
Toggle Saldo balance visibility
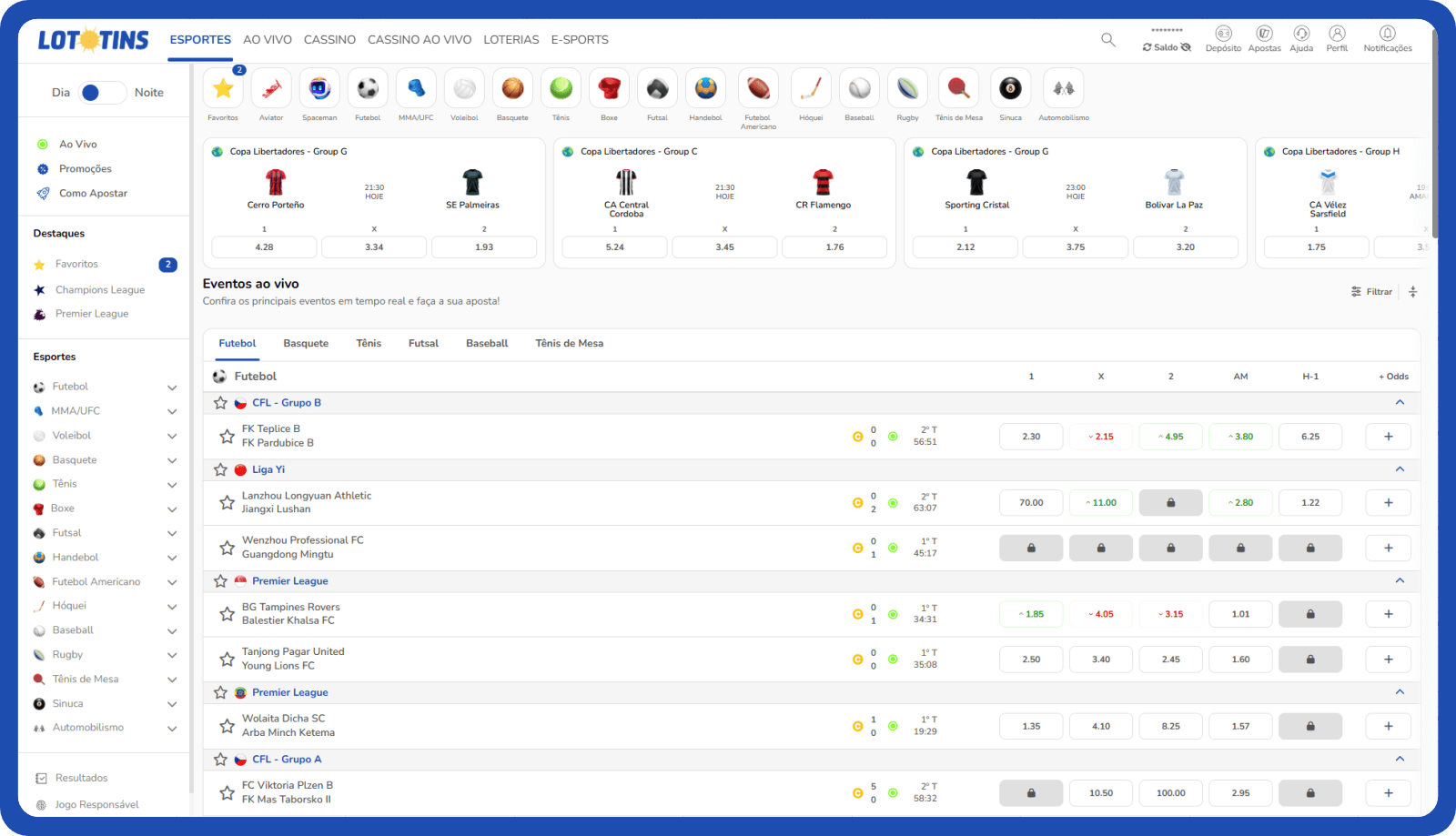tap(1186, 47)
